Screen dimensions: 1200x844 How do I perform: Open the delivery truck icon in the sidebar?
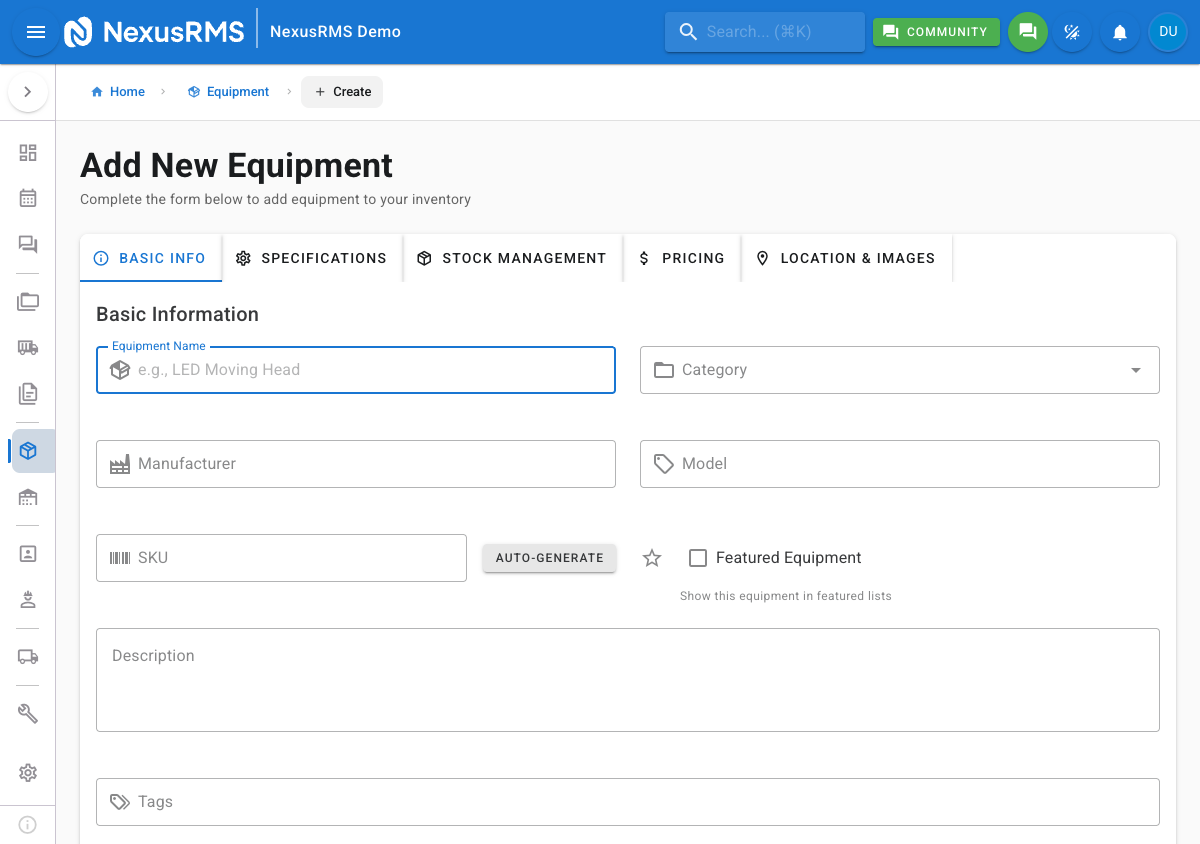[x=28, y=657]
